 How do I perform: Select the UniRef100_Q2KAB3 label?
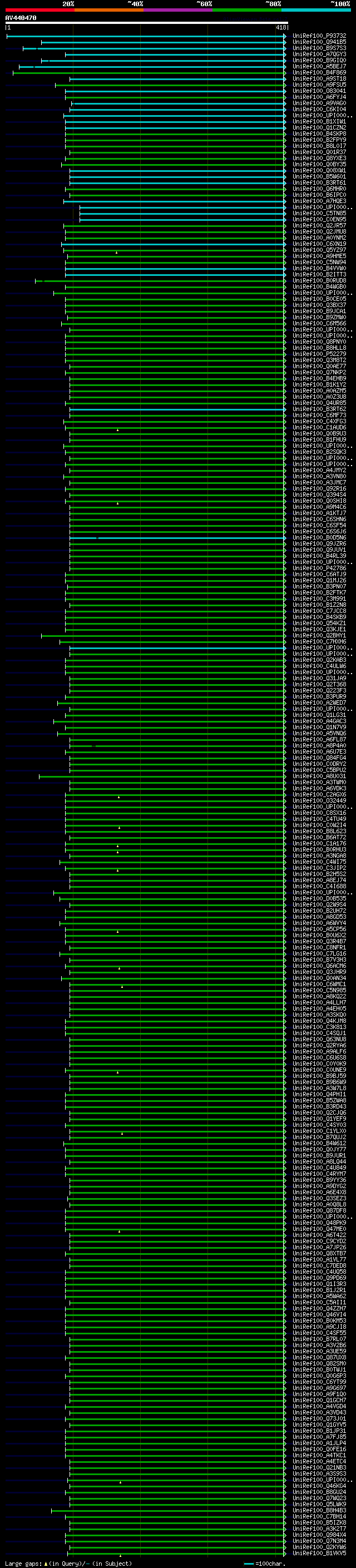[319, 660]
